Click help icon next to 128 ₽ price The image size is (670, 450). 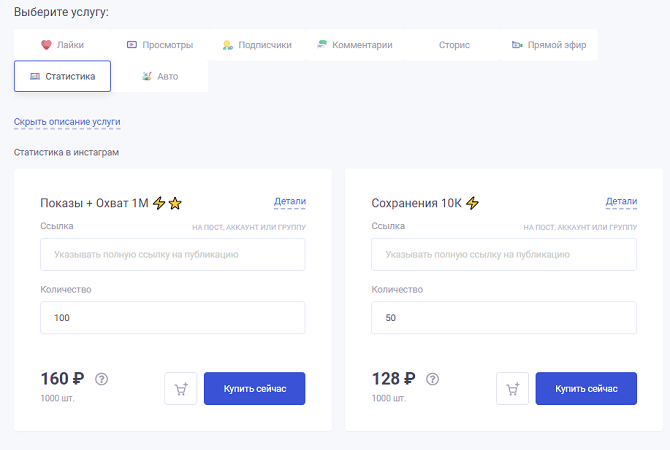432,379
